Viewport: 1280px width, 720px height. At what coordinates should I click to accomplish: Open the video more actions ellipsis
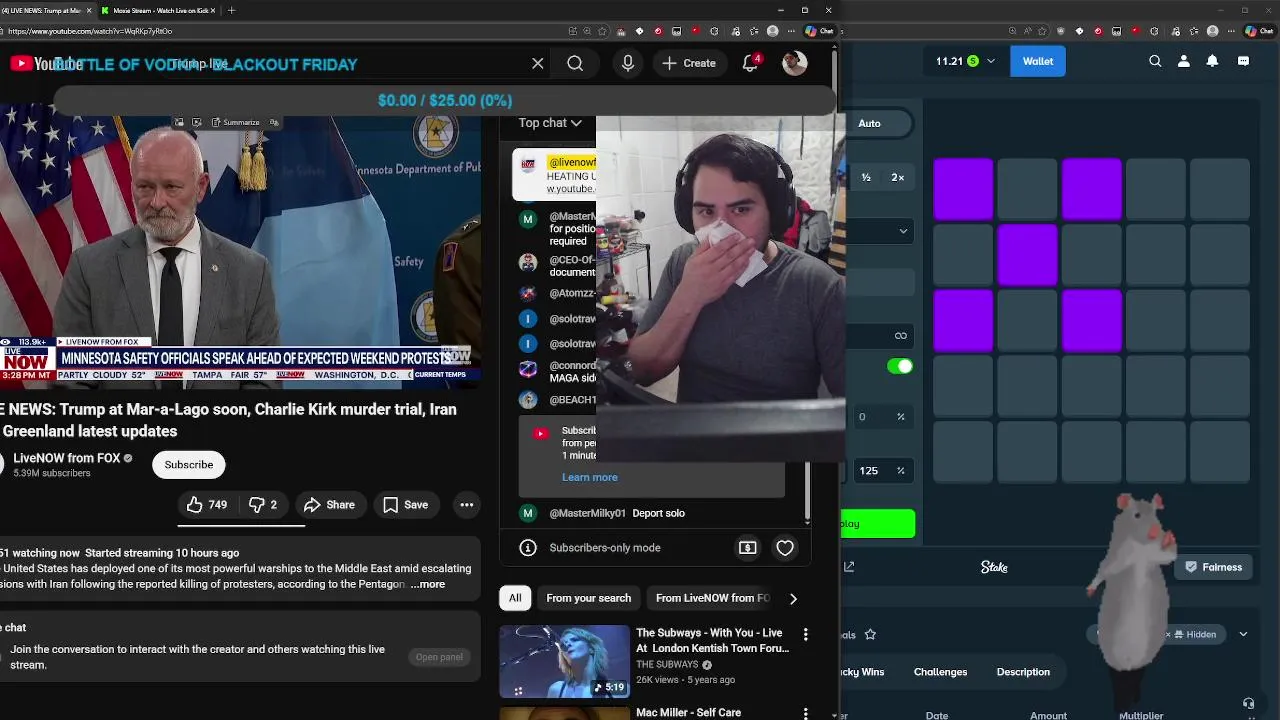467,505
